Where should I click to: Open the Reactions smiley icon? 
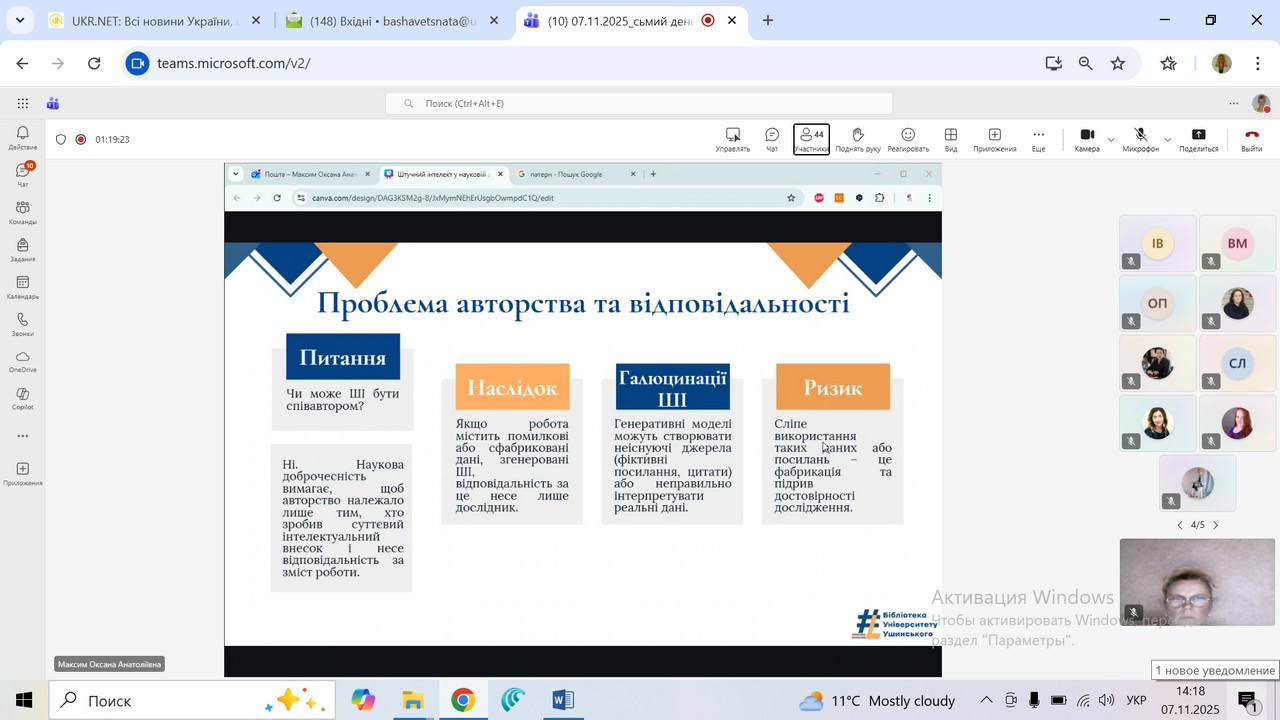[x=907, y=139]
